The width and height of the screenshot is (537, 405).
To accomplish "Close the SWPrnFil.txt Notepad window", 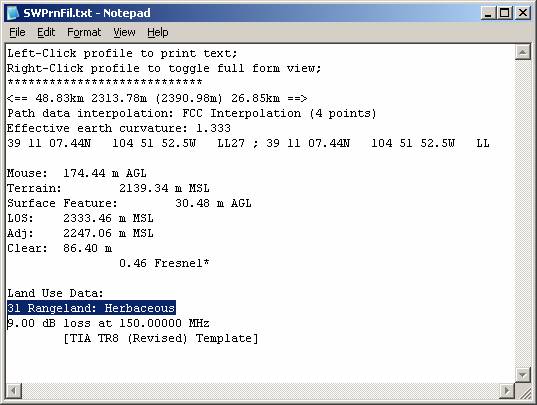I will point(523,13).
